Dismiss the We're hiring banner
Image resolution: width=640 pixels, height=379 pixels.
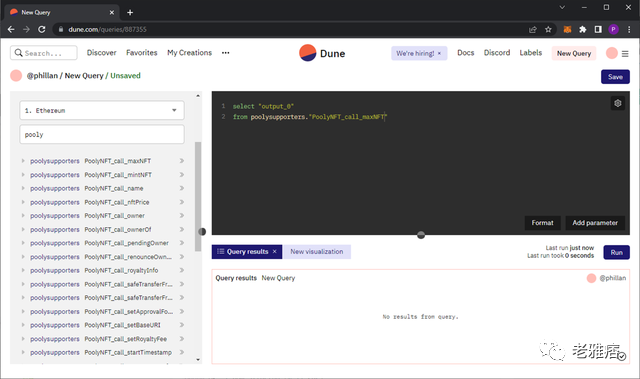pyautogui.click(x=439, y=53)
